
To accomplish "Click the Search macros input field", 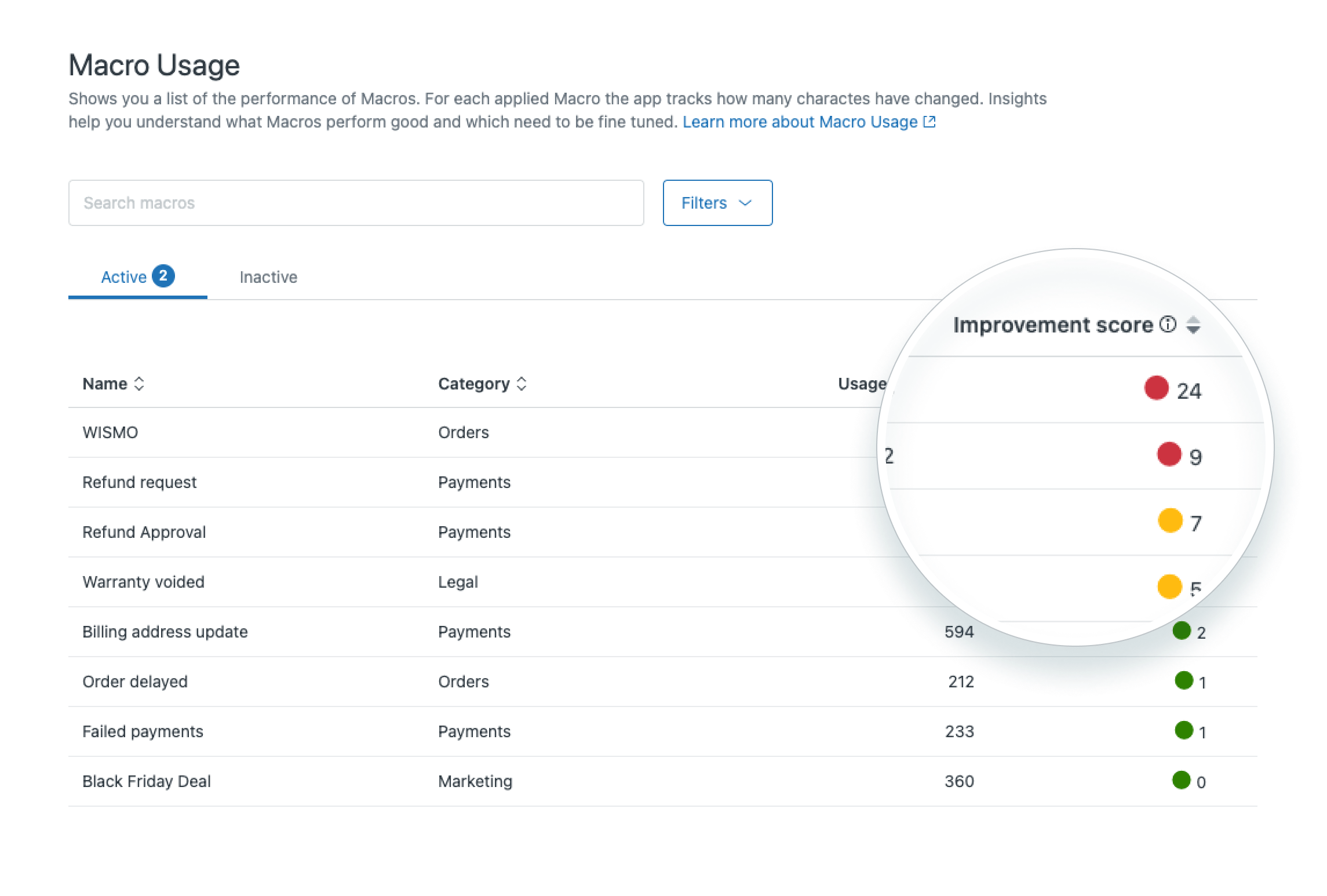I will coord(355,203).
